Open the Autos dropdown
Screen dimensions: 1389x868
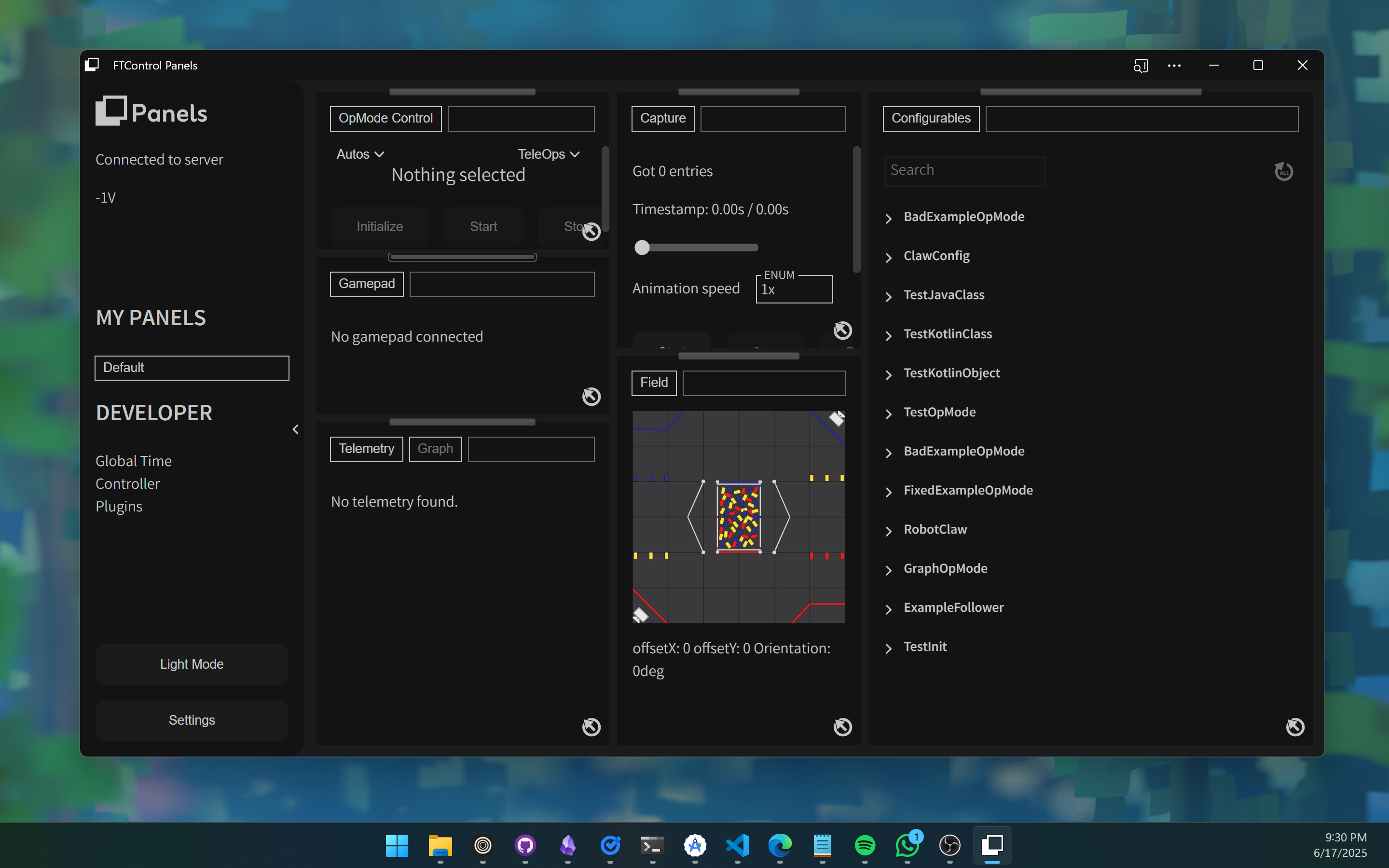tap(360, 154)
